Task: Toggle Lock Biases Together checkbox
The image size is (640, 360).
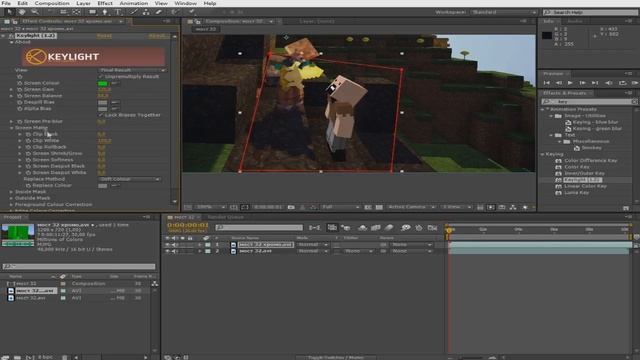Action: (x=101, y=115)
